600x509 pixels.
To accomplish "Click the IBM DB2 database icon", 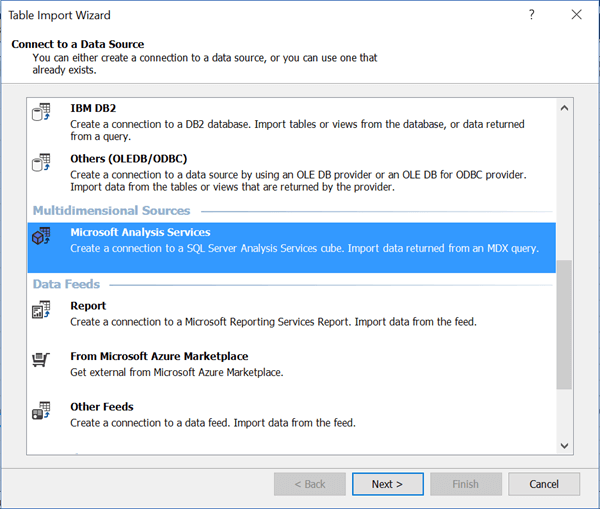I will (x=42, y=112).
